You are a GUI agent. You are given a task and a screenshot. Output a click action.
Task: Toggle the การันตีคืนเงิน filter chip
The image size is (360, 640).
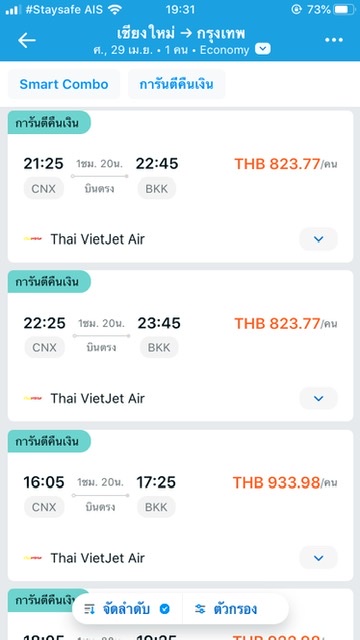tap(176, 84)
